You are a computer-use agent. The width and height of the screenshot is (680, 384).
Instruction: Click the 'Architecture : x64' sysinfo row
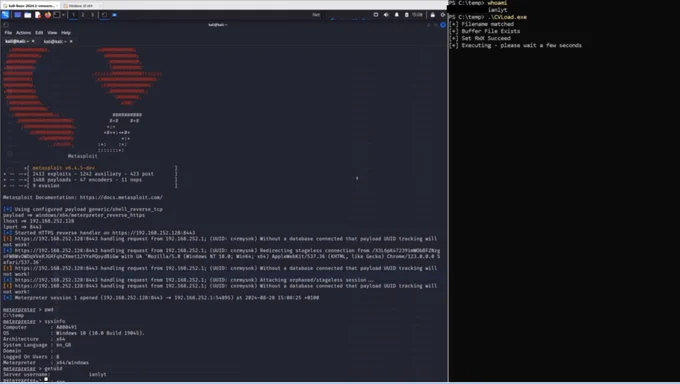coord(34,339)
